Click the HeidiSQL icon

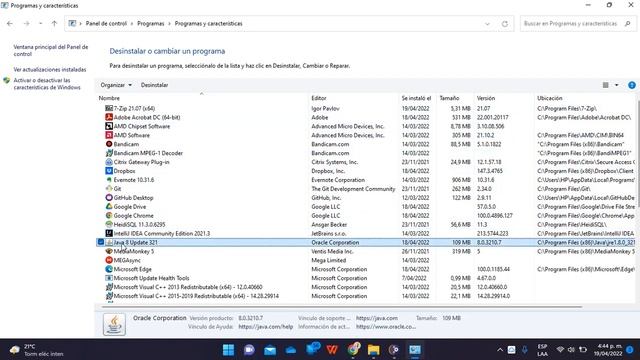[109, 224]
